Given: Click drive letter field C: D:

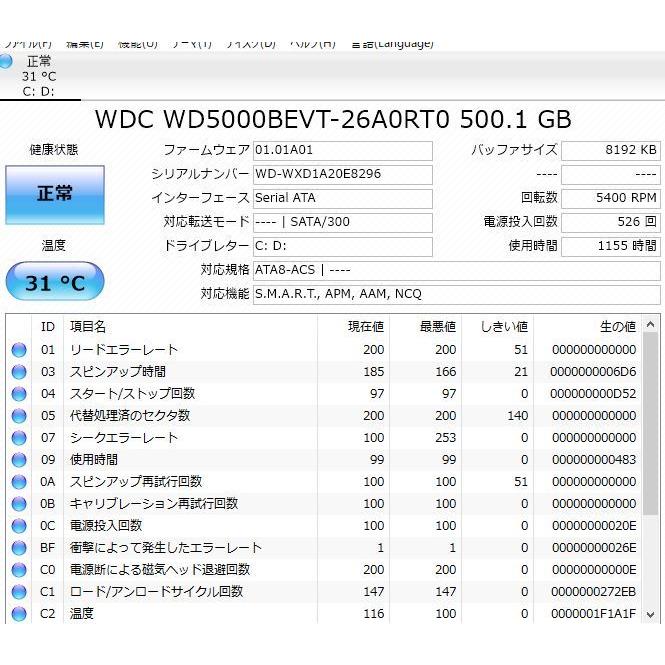Looking at the screenshot, I should point(343,246).
